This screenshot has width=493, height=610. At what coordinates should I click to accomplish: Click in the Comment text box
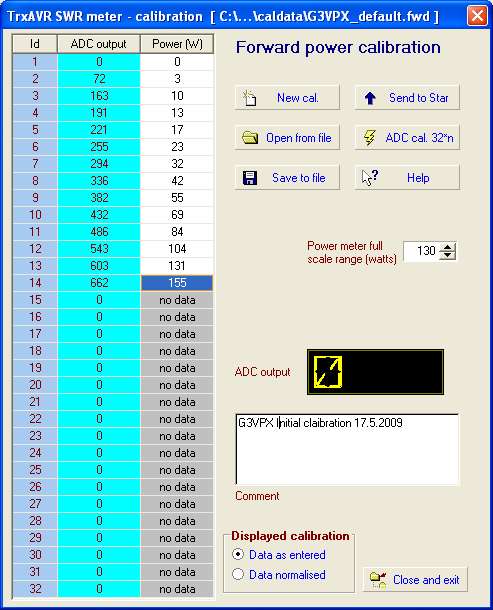[x=347, y=450]
